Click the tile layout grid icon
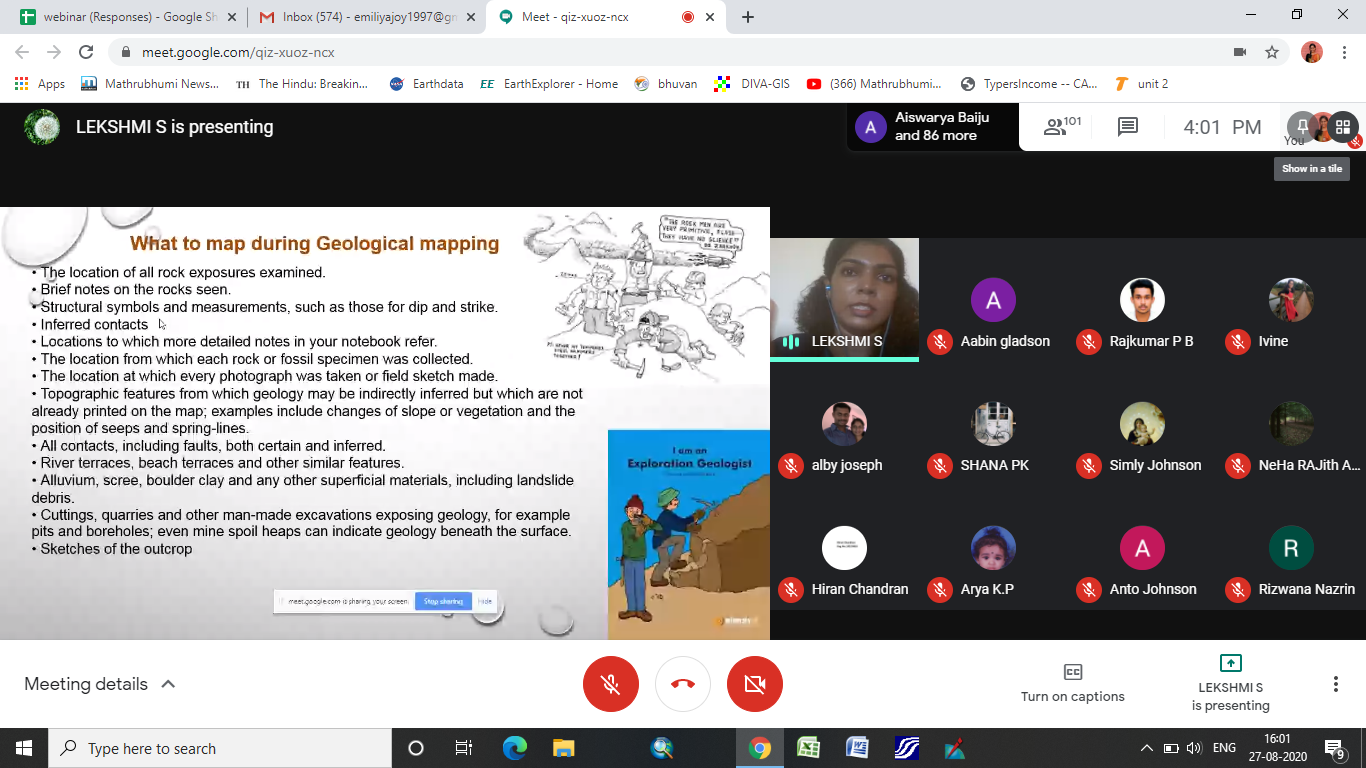This screenshot has width=1366, height=768. [x=1343, y=127]
